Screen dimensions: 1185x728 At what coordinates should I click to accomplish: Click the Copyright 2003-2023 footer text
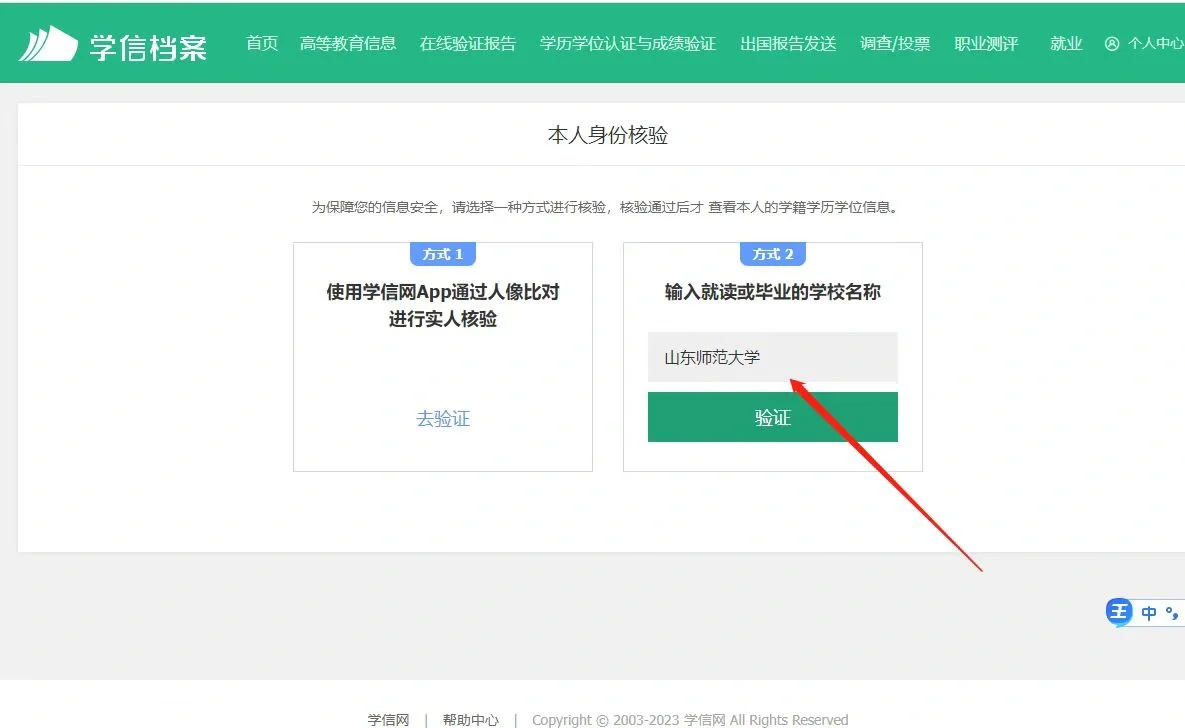pos(690,720)
